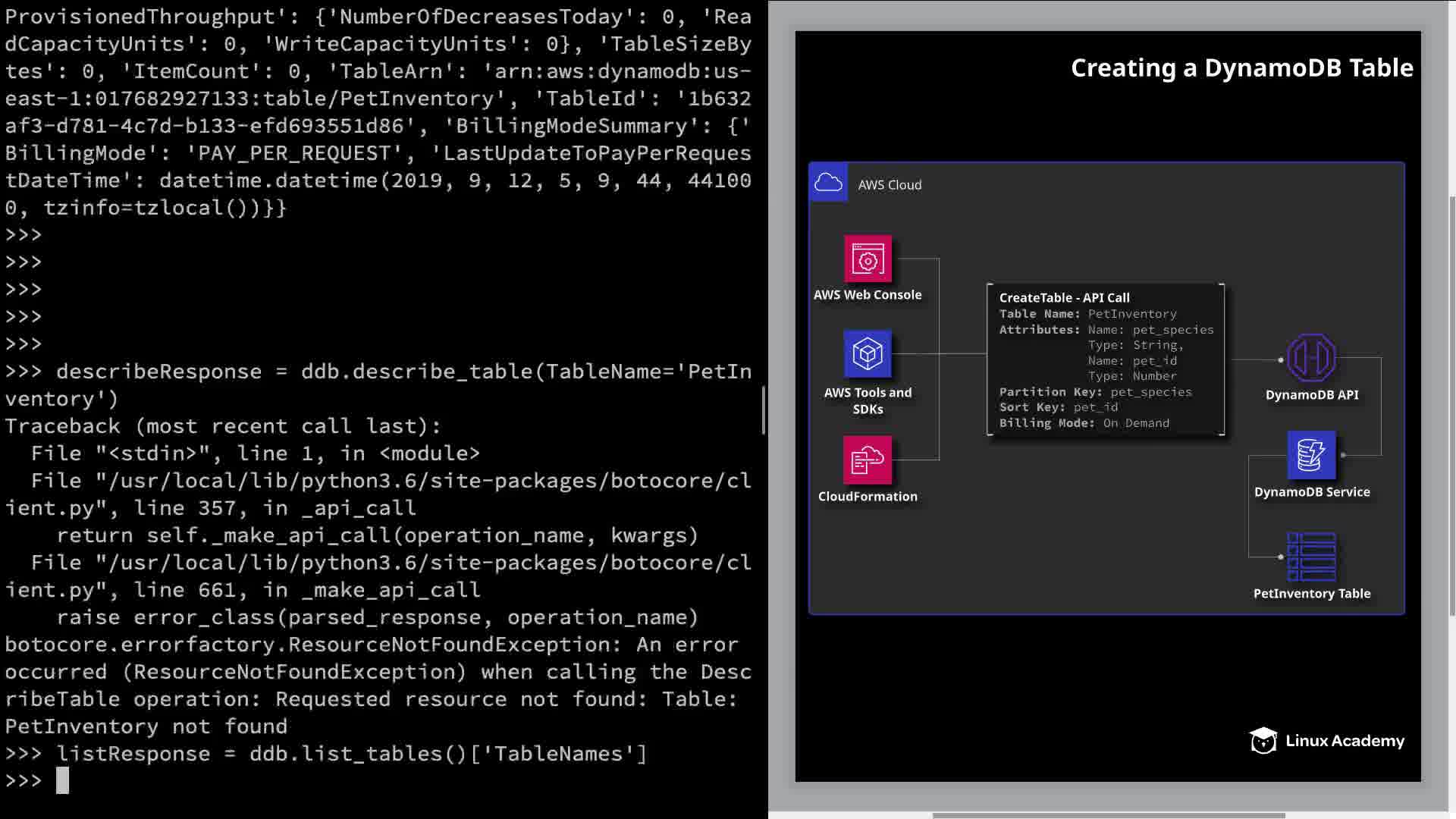Click the terminal pane vertical scrollbar handle
This screenshot has height=819, width=1456.
tap(763, 409)
